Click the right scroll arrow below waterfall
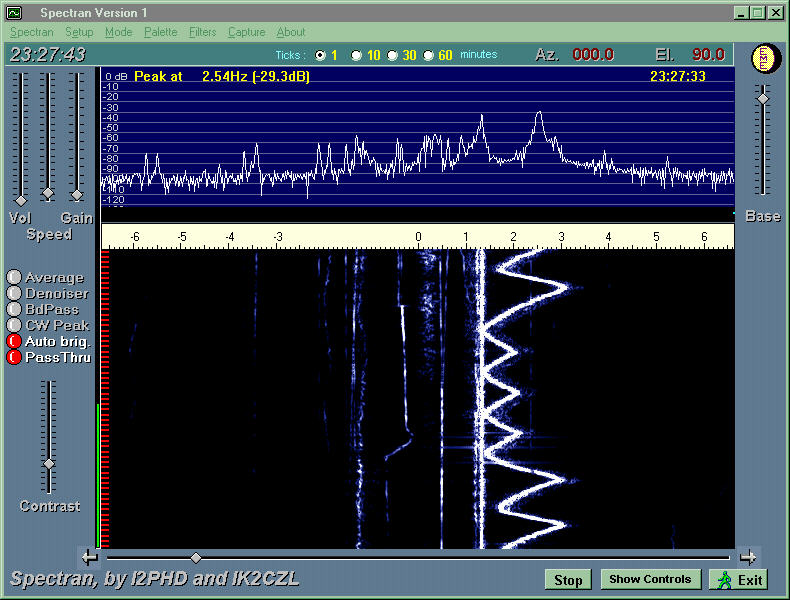This screenshot has width=790, height=600. 747,557
